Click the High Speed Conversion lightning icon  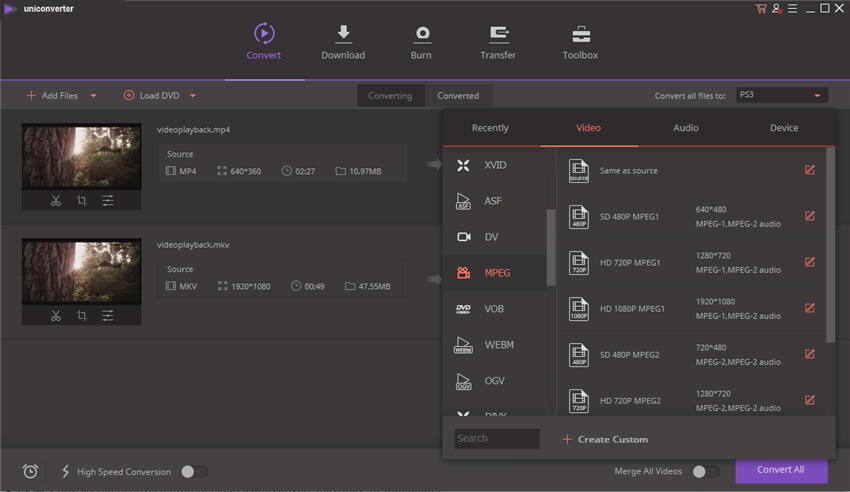point(66,471)
